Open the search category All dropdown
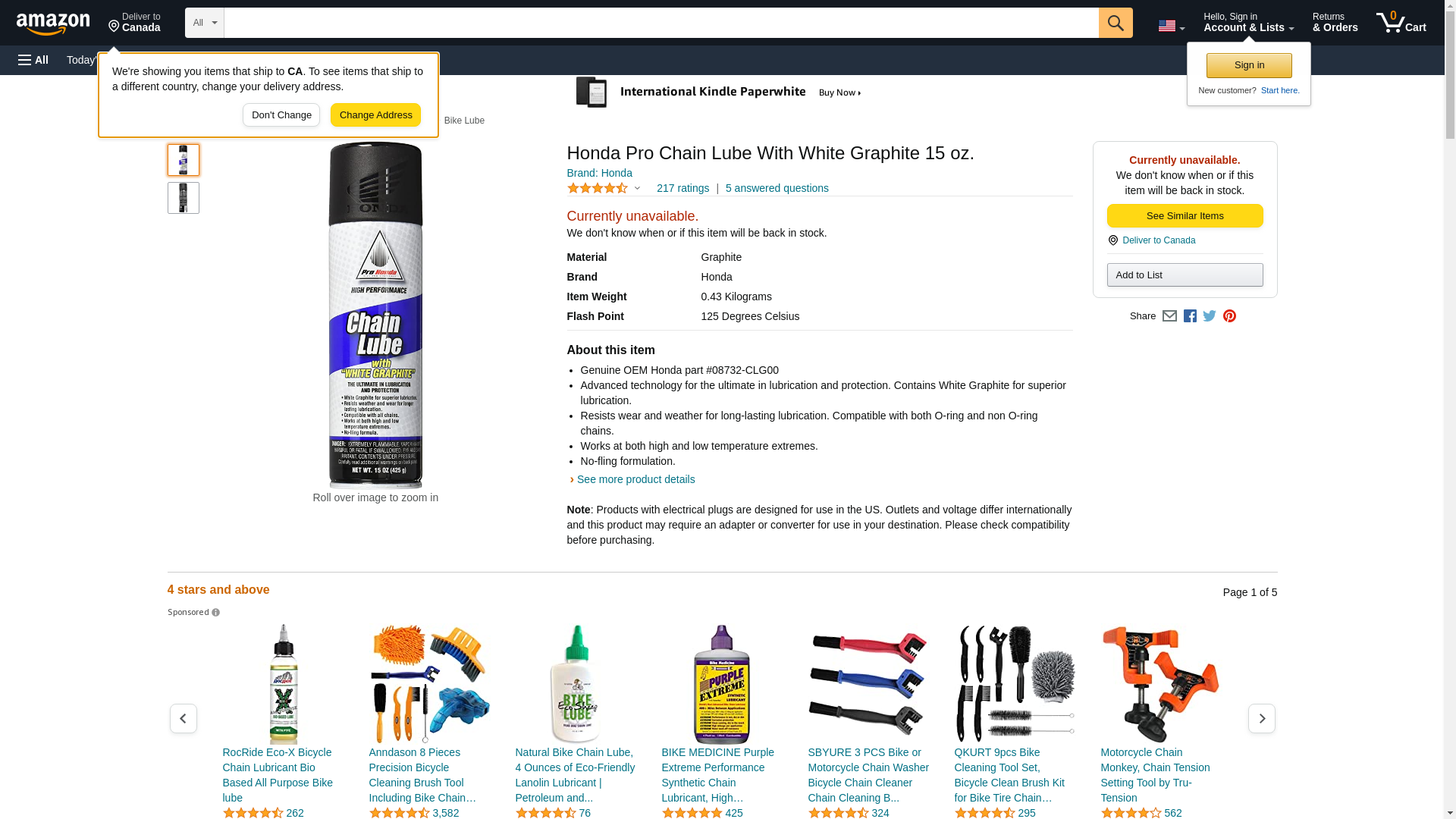1456x819 pixels. (205, 23)
